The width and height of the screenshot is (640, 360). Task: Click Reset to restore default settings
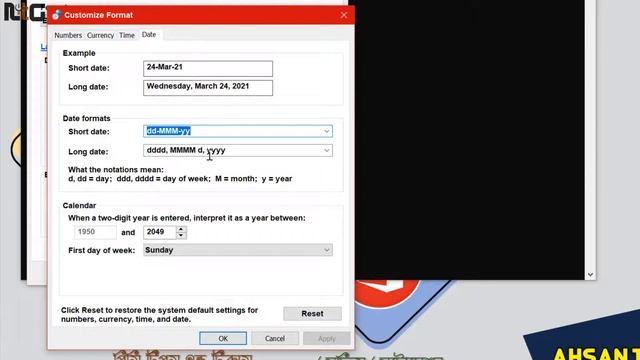pyautogui.click(x=312, y=313)
